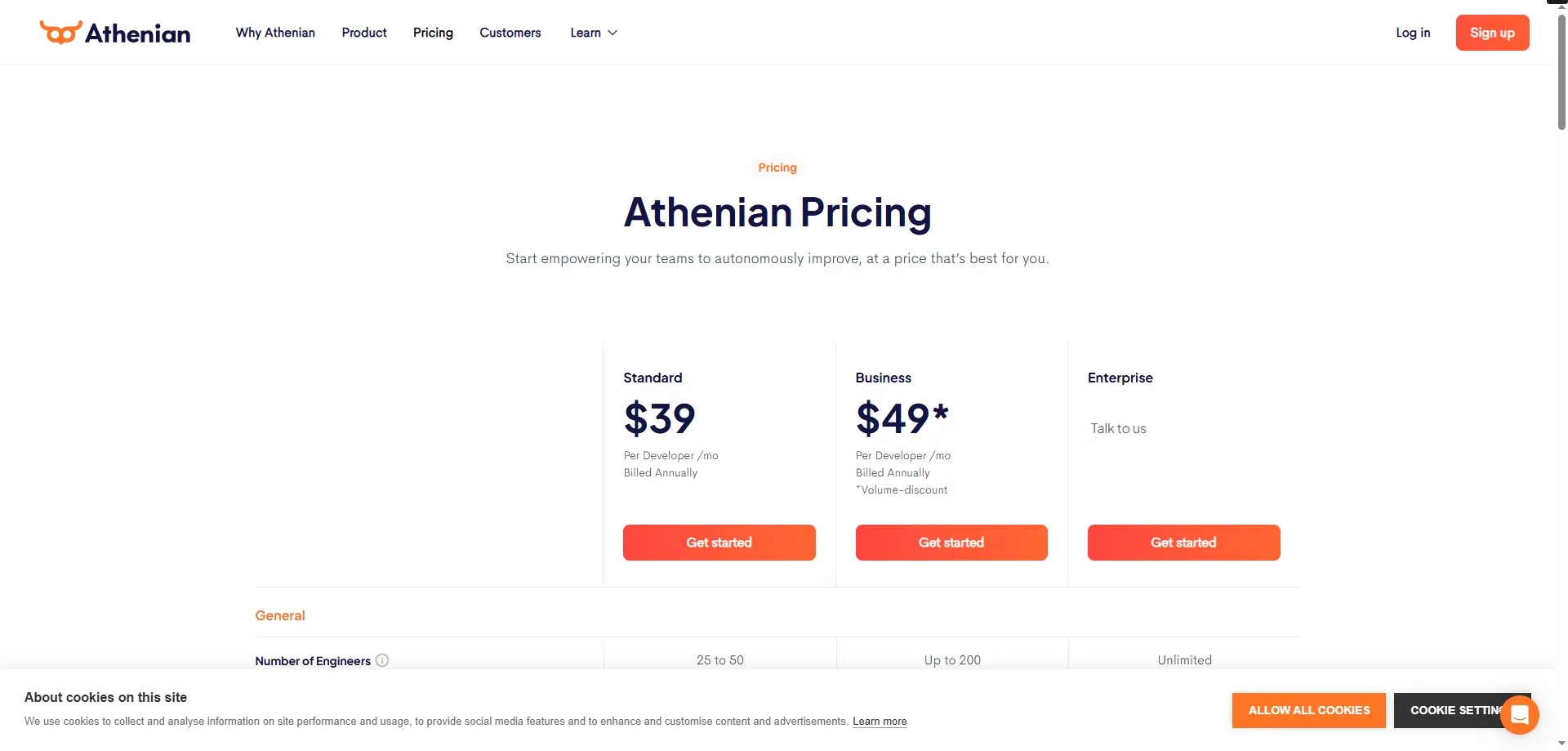Allow all cookies on the banner
The image size is (1568, 751).
[x=1308, y=710]
